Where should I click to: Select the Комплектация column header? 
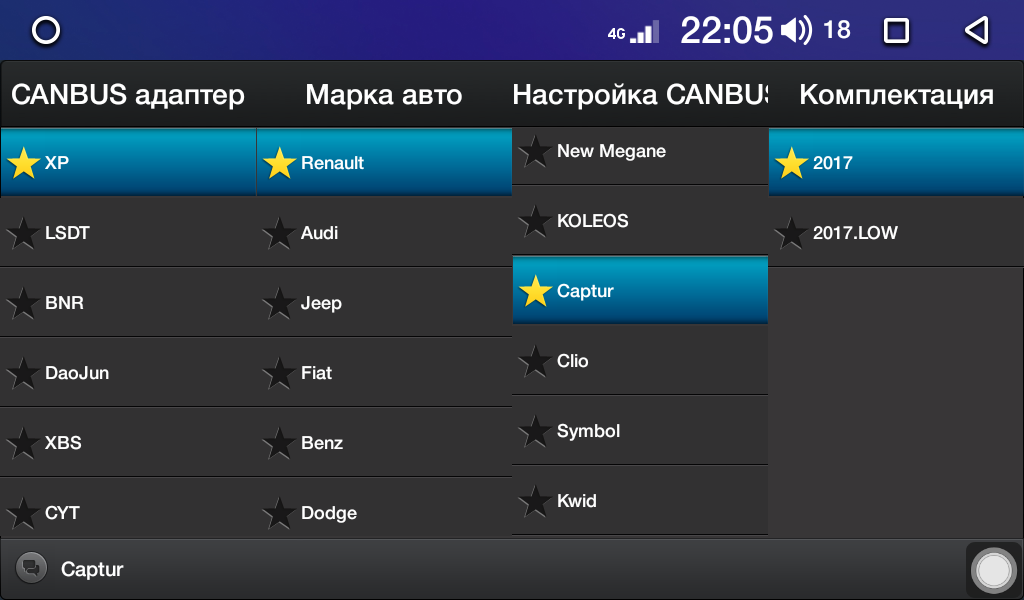point(896,95)
